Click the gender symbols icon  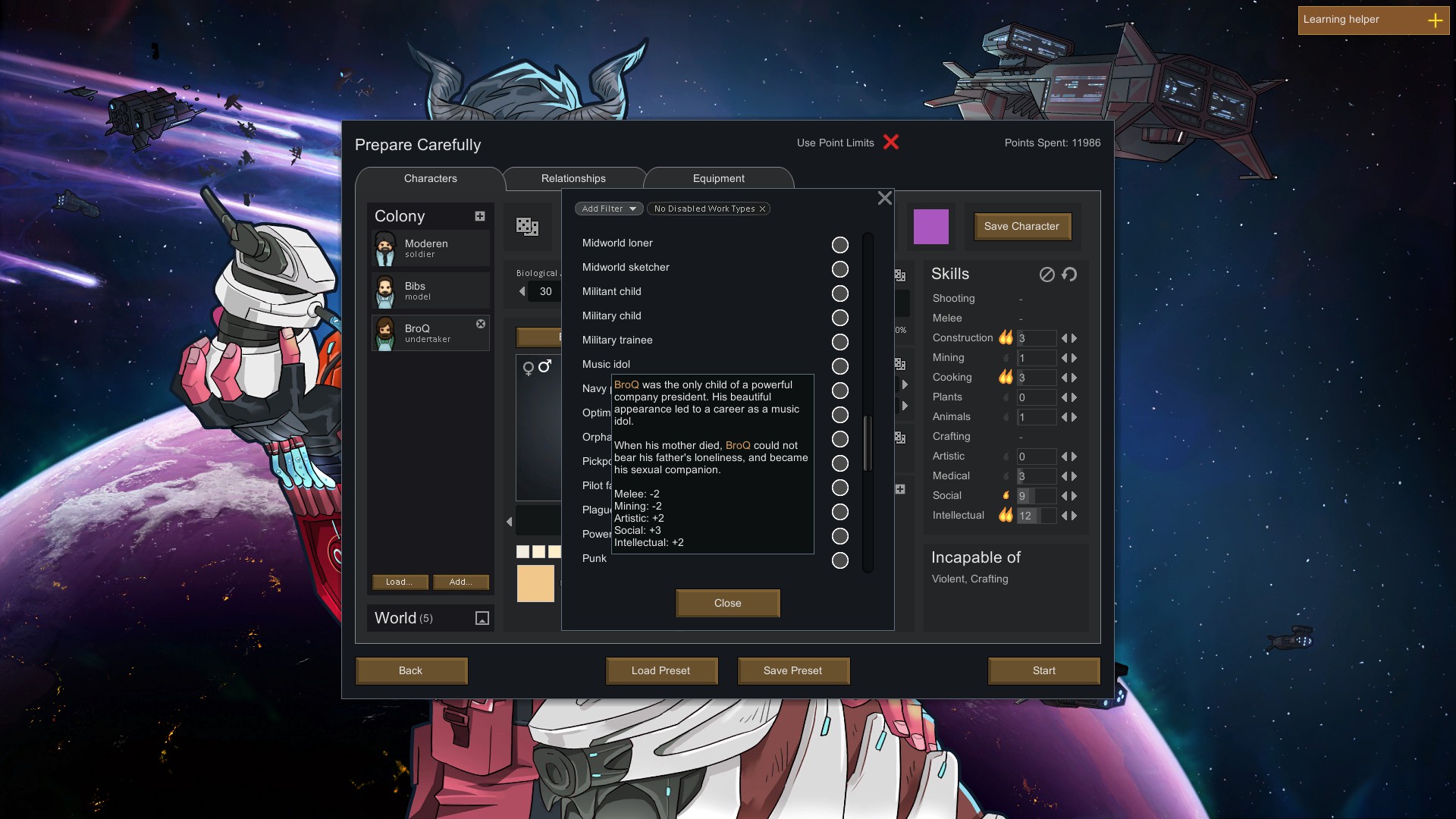pos(537,368)
